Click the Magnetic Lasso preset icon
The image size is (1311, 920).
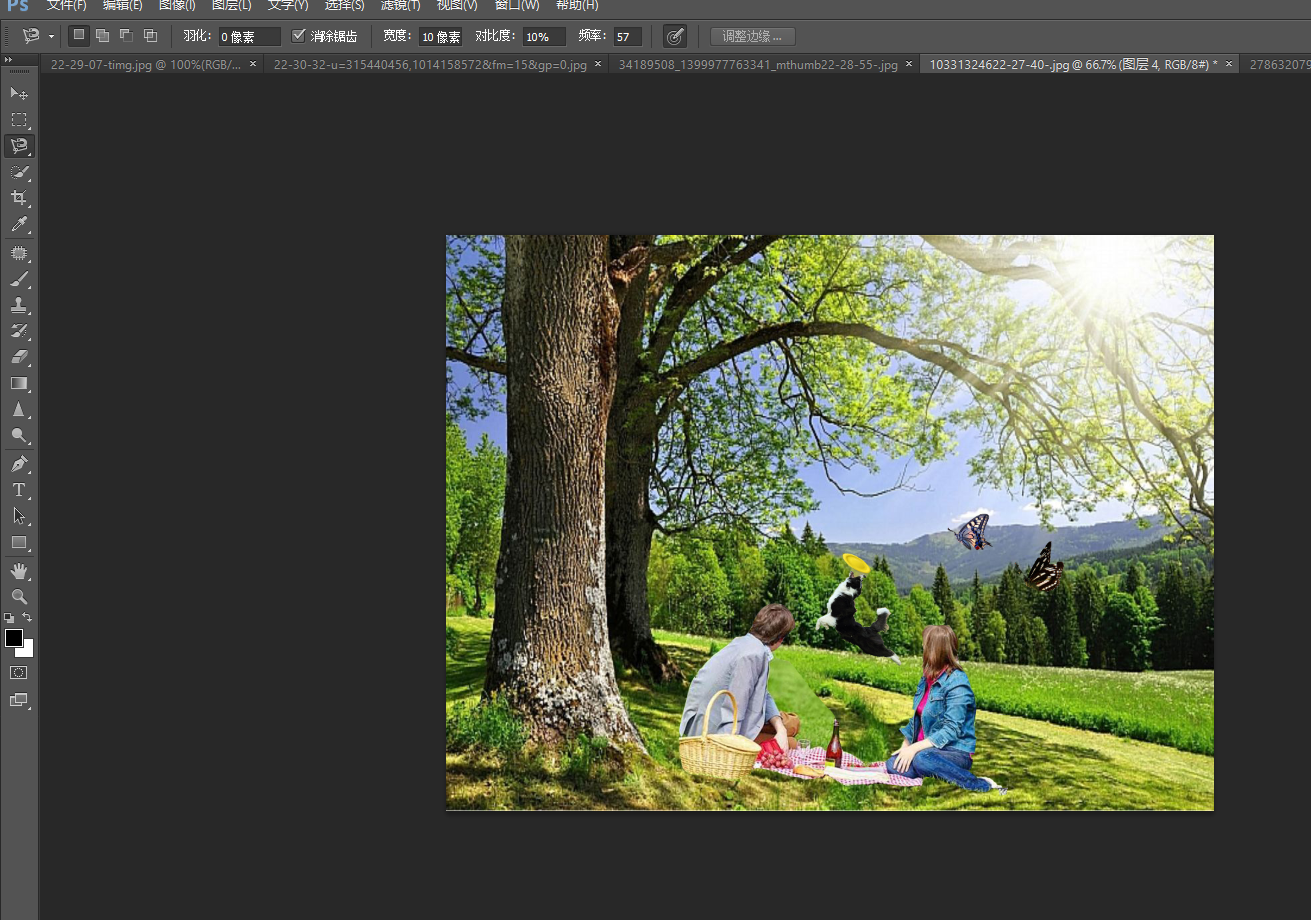click(31, 36)
